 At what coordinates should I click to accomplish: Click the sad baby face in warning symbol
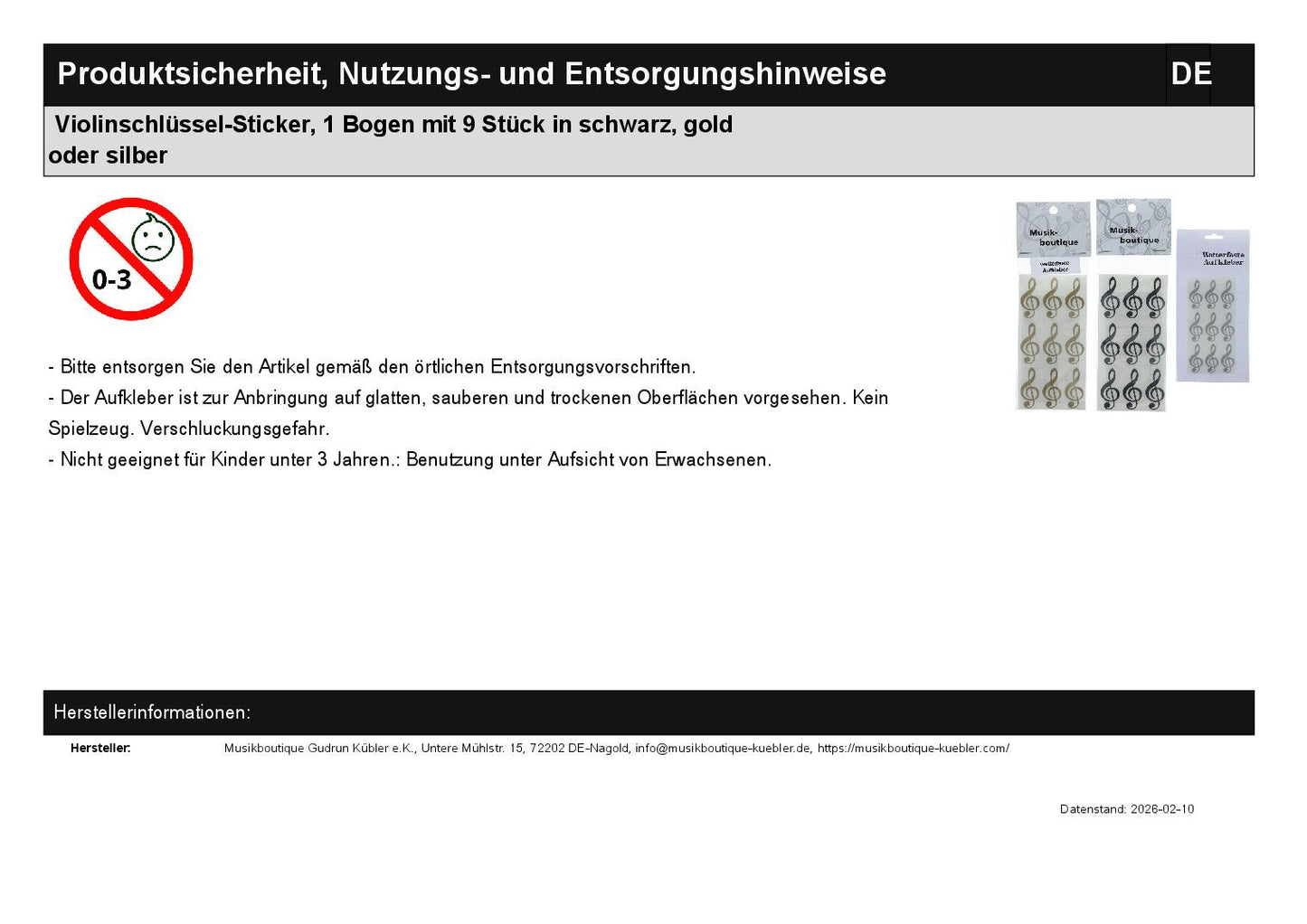click(153, 239)
